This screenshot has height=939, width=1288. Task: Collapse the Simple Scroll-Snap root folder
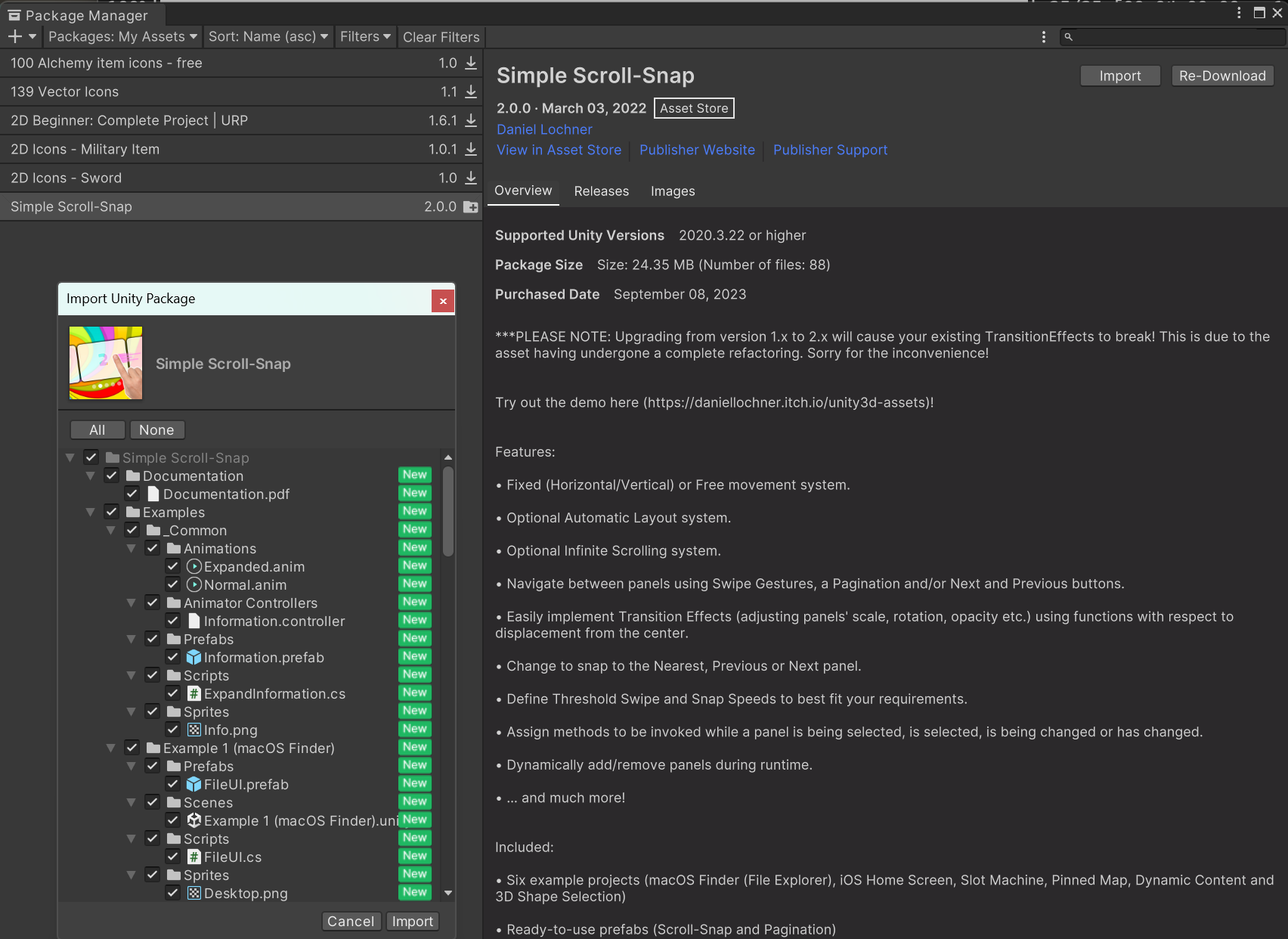[70, 457]
